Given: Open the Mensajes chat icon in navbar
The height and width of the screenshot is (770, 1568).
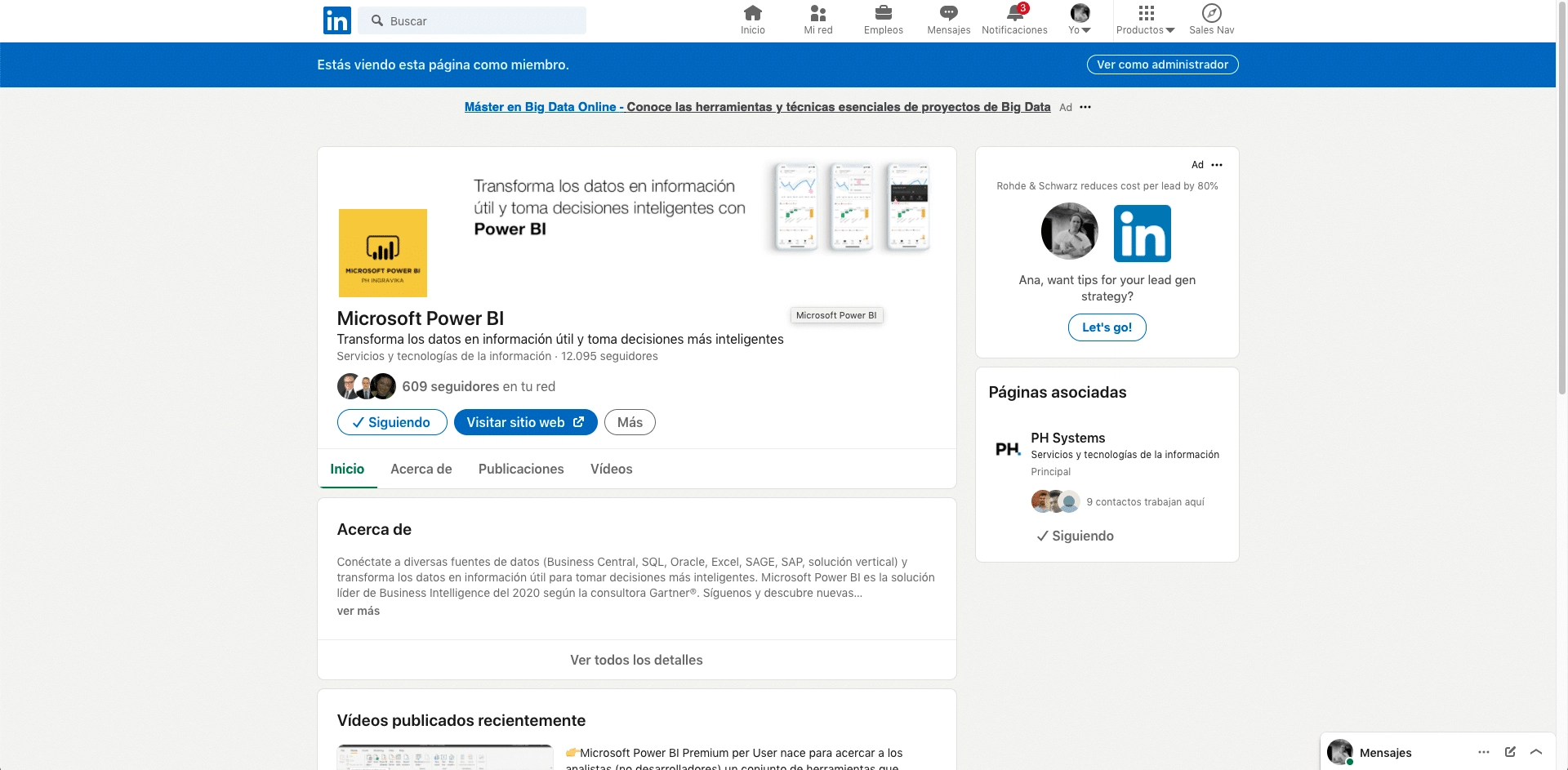Looking at the screenshot, I should [x=948, y=14].
